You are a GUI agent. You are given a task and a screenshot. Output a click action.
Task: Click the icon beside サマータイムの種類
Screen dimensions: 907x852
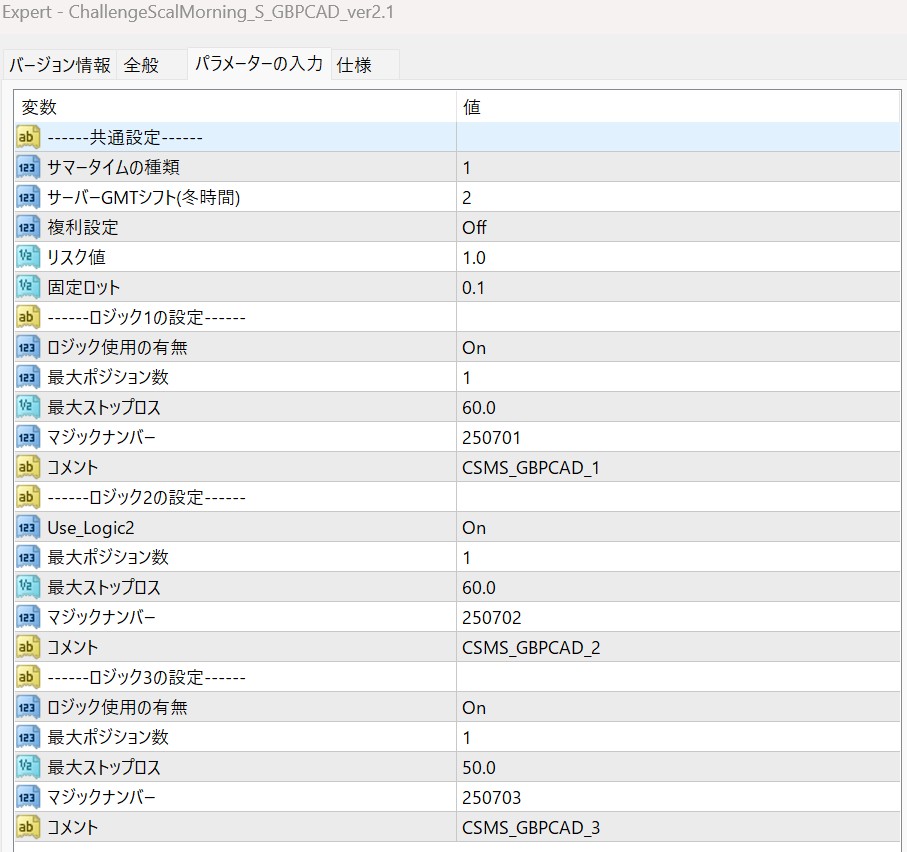[x=28, y=167]
